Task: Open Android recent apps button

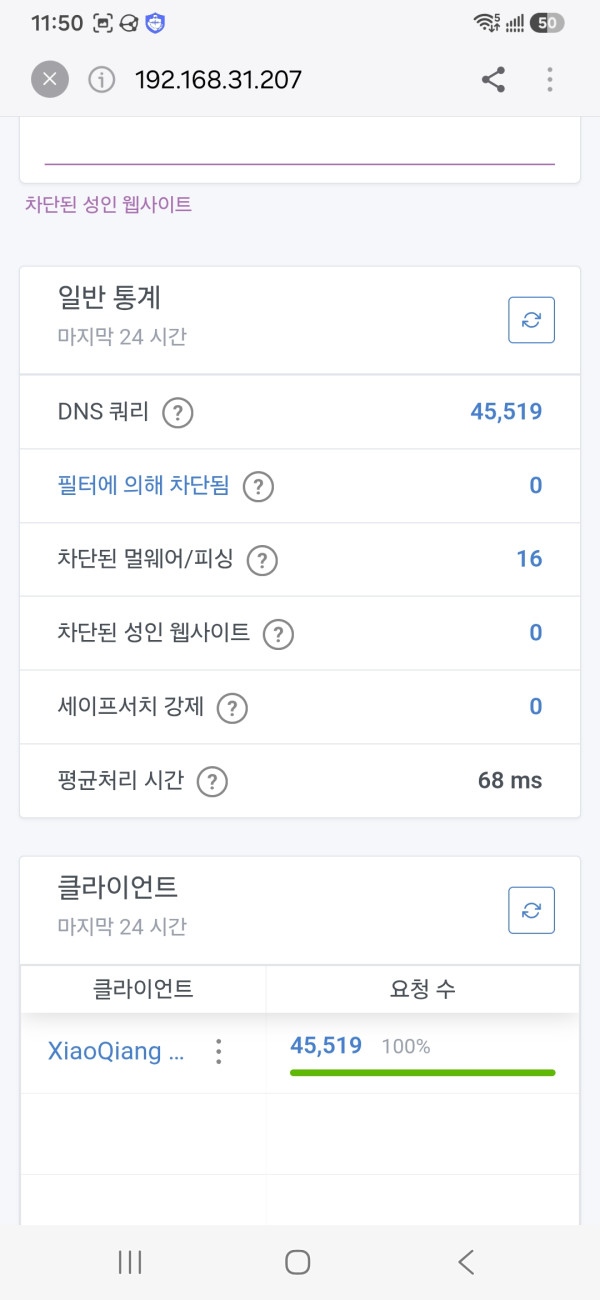Action: (130, 1262)
